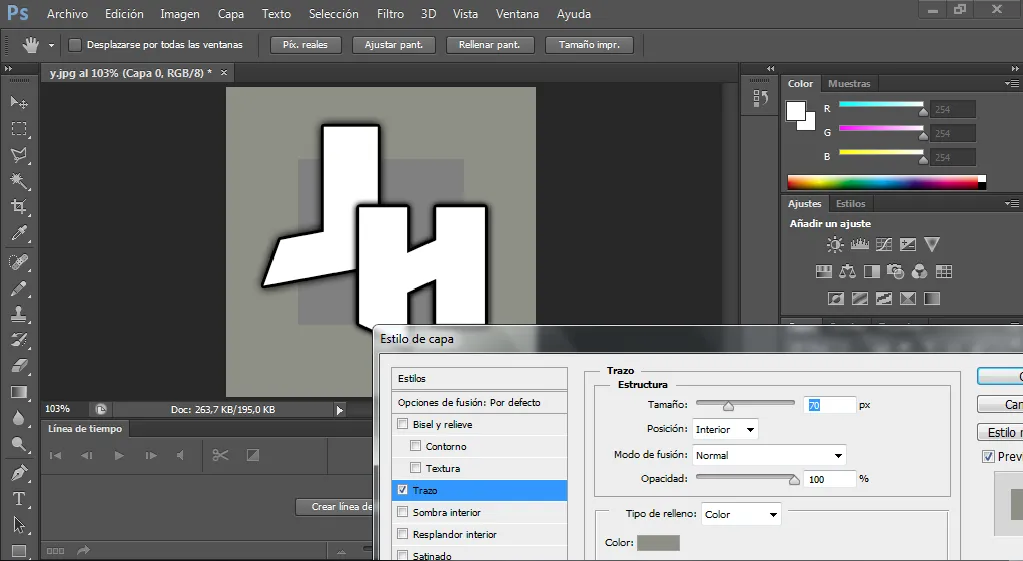1023x561 pixels.
Task: Select the Move tool
Action: pyautogui.click(x=19, y=102)
